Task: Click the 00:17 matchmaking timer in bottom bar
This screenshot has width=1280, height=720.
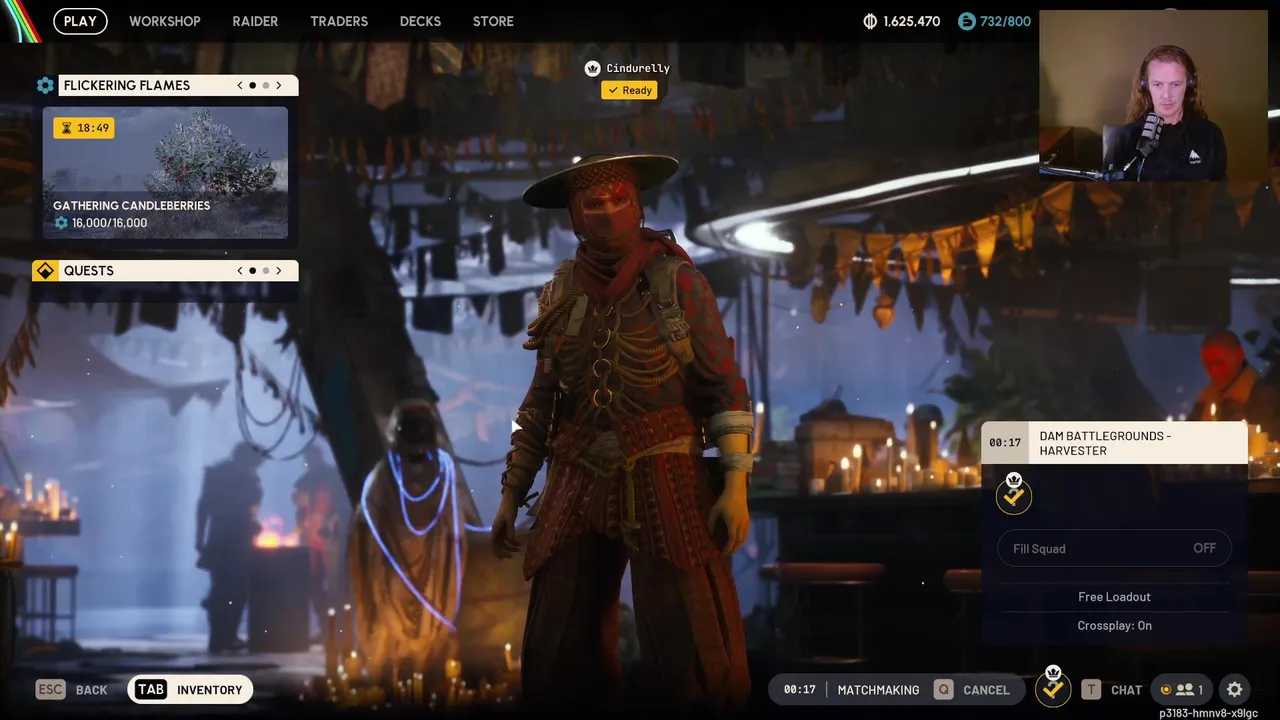Action: pyautogui.click(x=800, y=690)
